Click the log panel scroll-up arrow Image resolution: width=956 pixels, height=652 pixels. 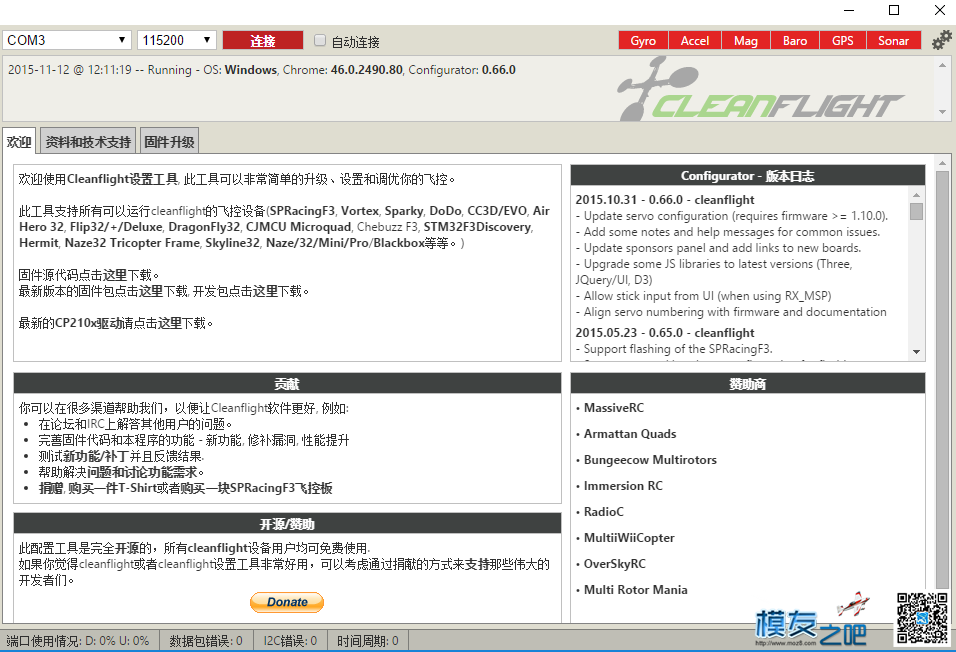943,65
